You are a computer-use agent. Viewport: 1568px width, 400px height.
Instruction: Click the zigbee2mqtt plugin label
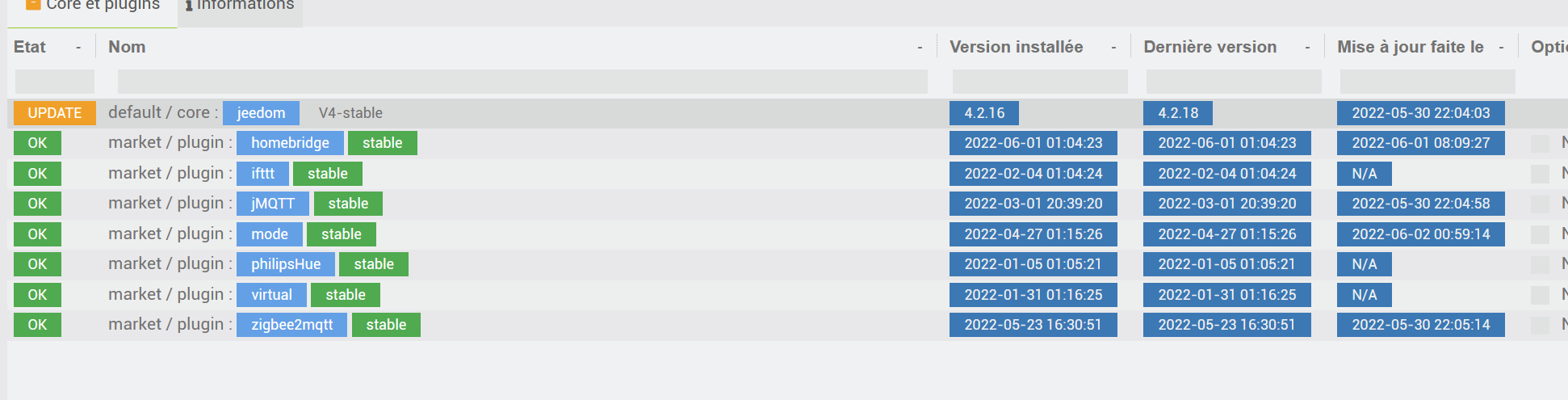click(291, 325)
